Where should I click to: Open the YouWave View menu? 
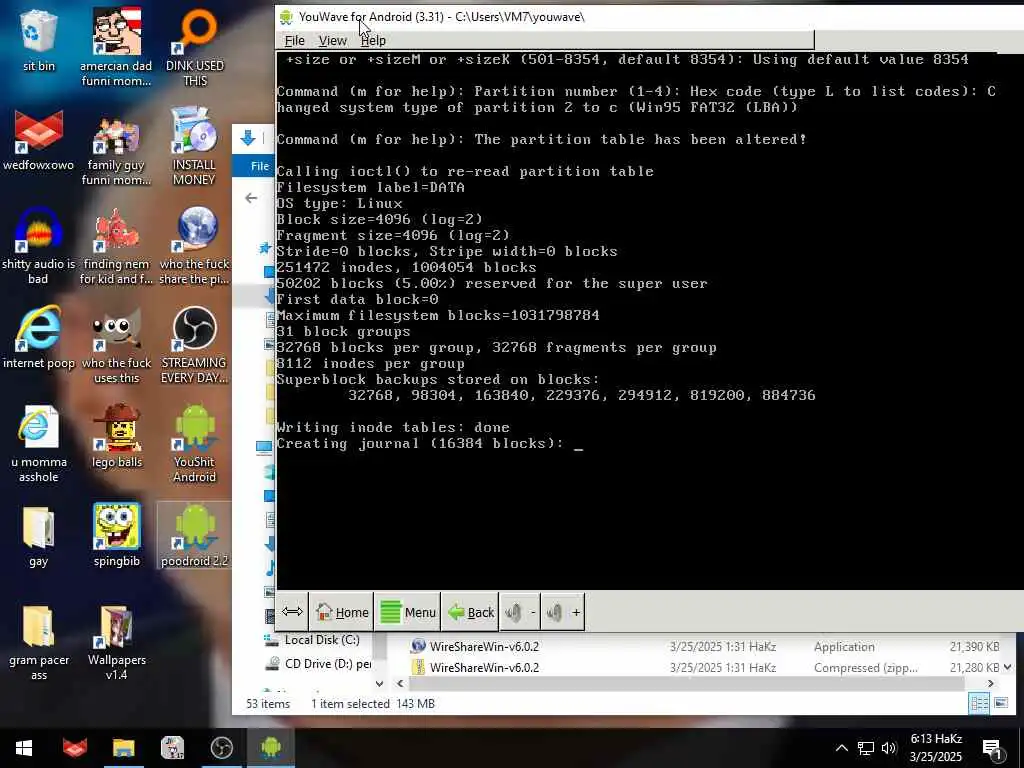click(332, 40)
